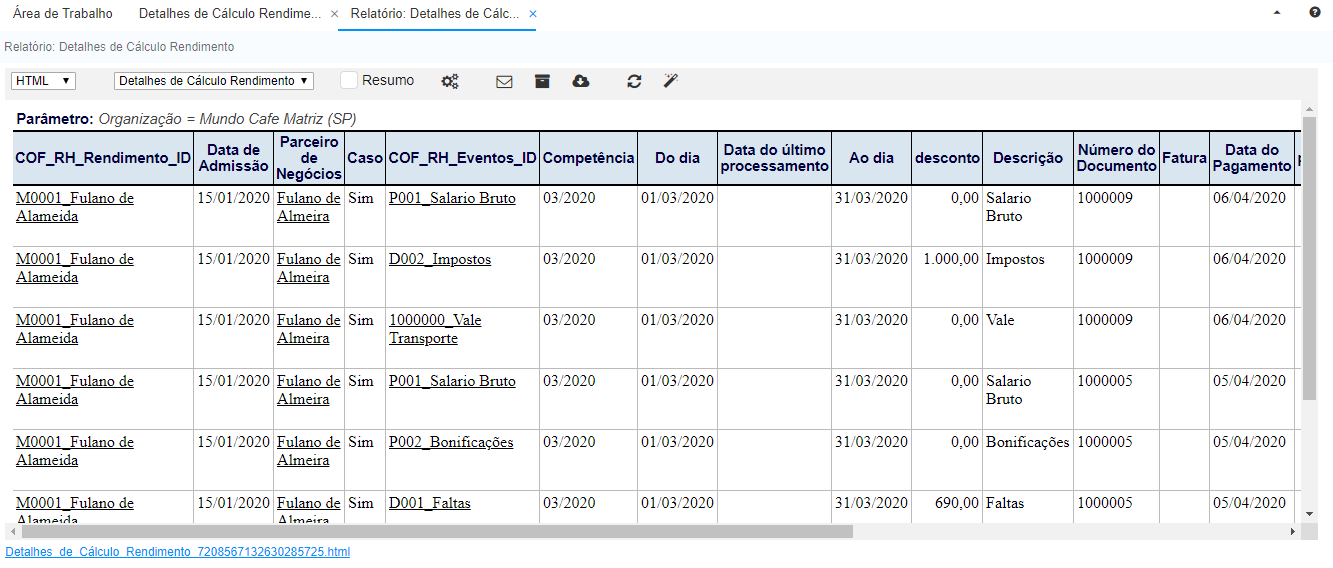This screenshot has width=1333, height=568.
Task: Refresh the report with re-run icon
Action: [634, 81]
